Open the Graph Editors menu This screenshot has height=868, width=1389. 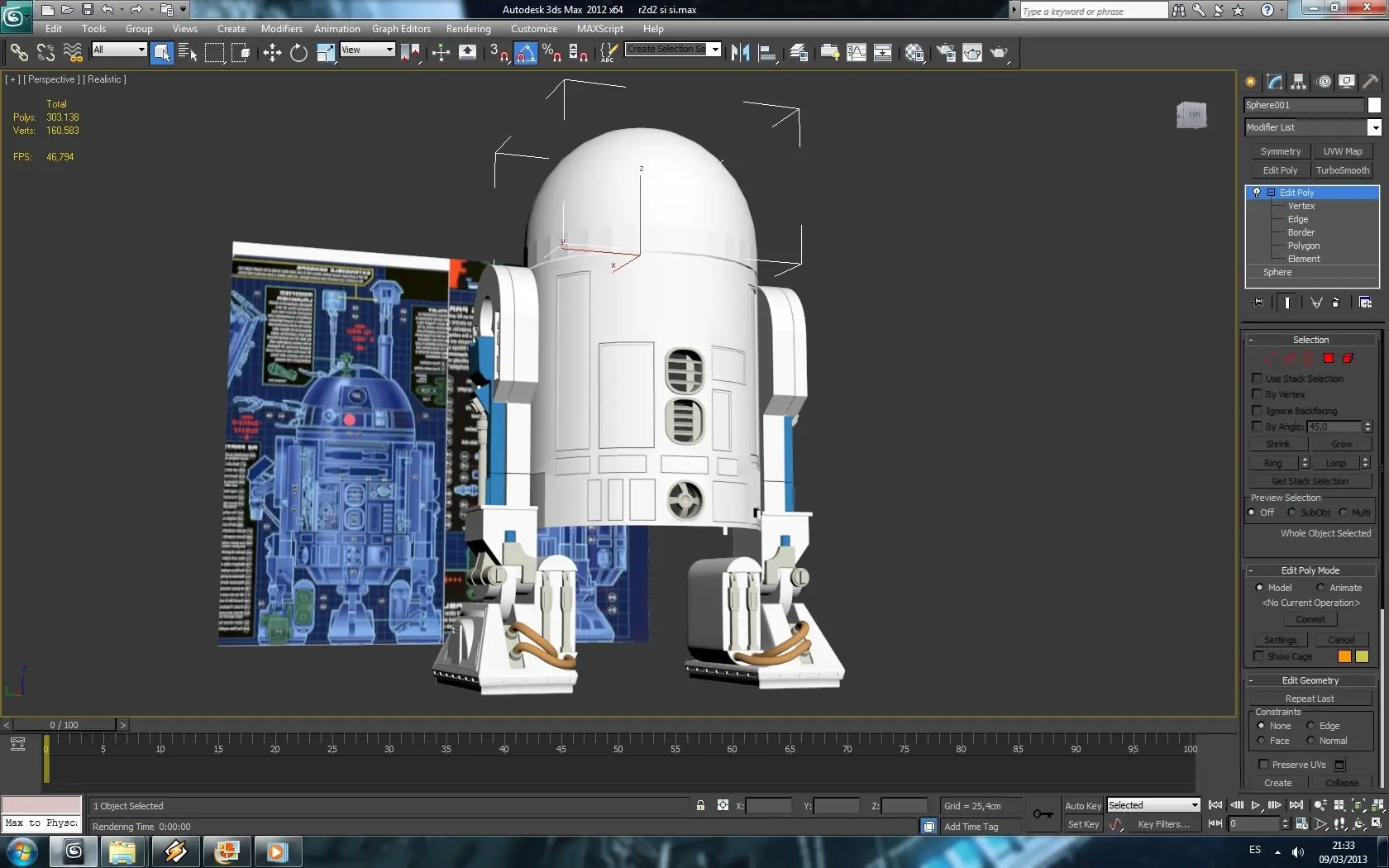(x=401, y=28)
